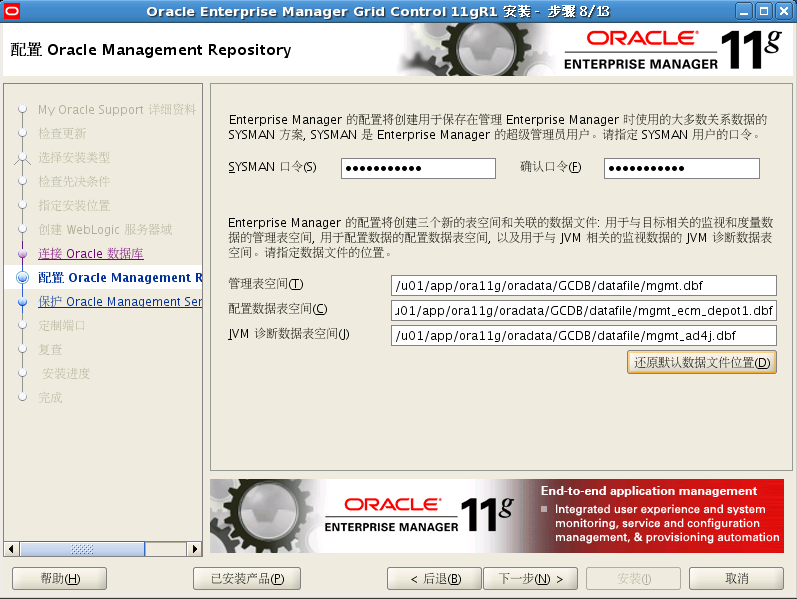The height and width of the screenshot is (599, 797).
Task: Click the current-step circle icon beside 配置 Oracle Management
Action: tap(22, 278)
